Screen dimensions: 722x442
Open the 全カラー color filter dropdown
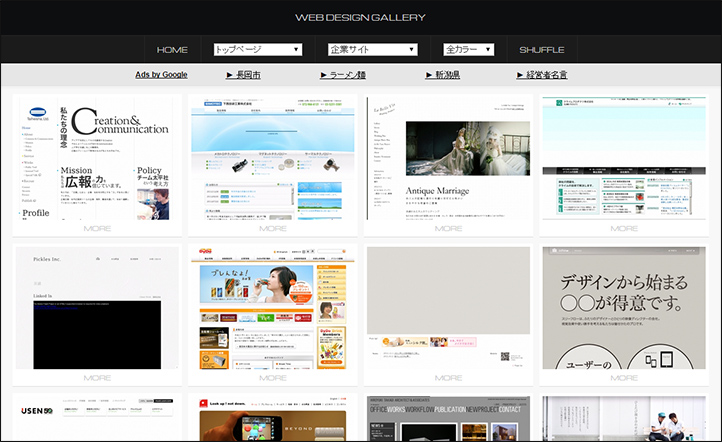pyautogui.click(x=469, y=49)
